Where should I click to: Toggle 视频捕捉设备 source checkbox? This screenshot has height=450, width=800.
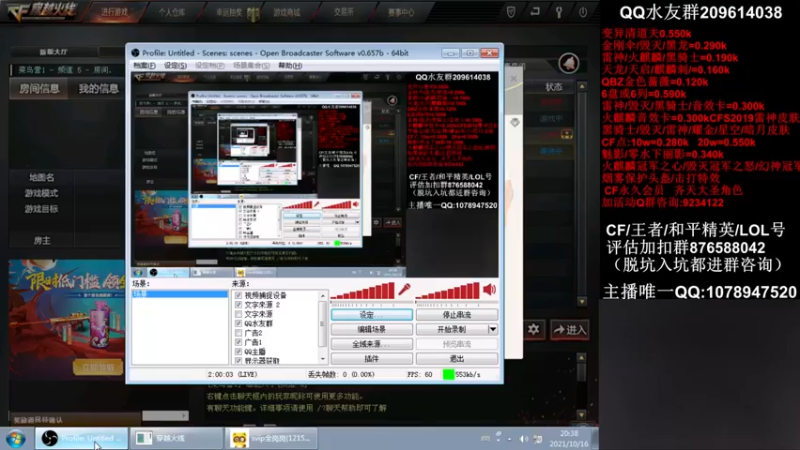238,295
